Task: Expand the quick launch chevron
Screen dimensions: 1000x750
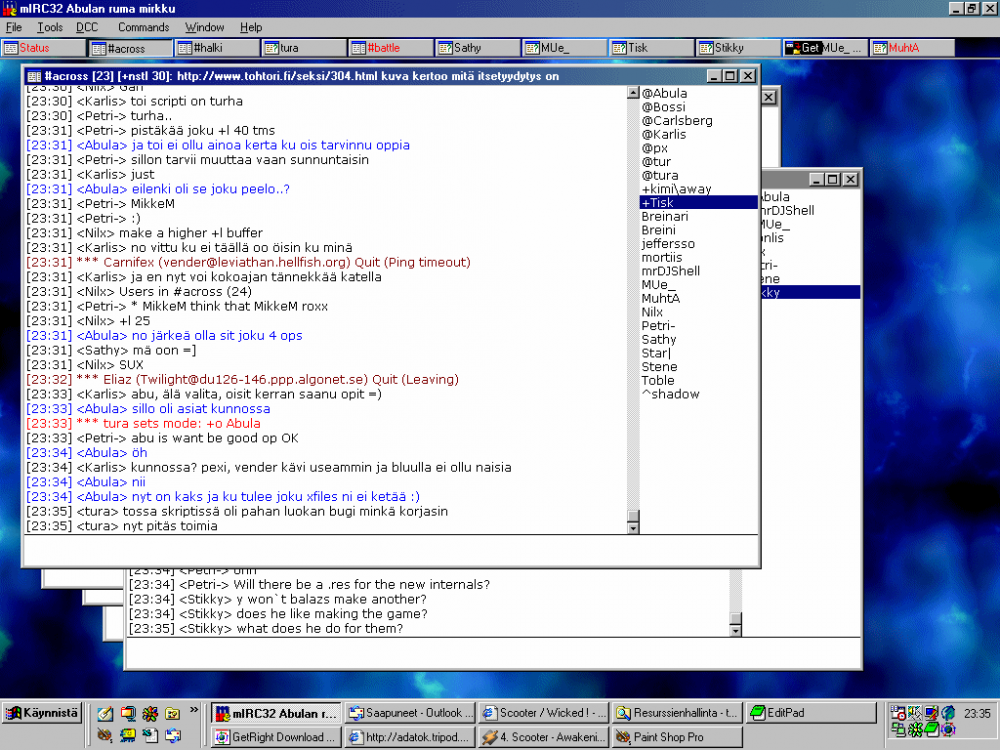Action: (194, 710)
